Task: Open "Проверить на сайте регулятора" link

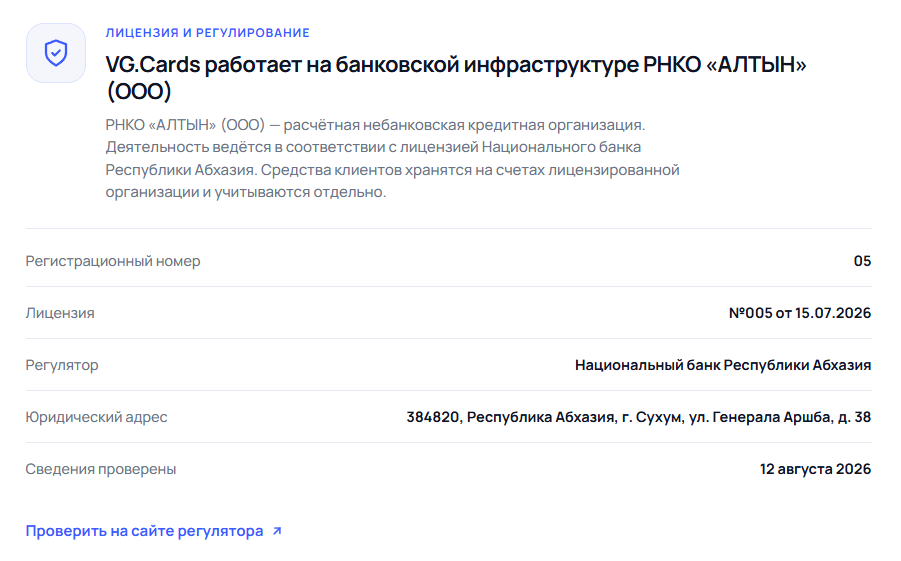Action: pos(154,531)
